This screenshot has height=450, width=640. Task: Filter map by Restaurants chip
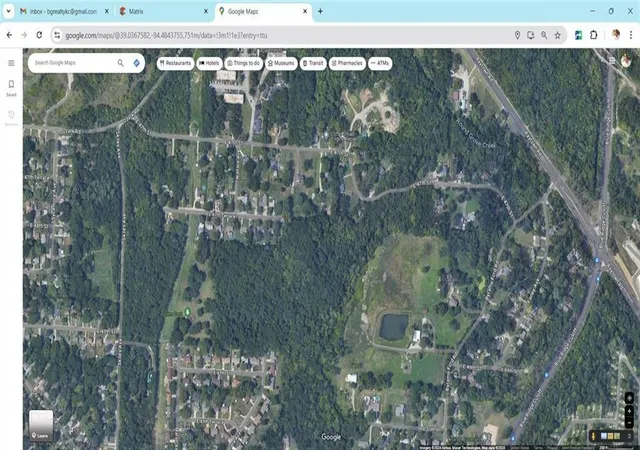[x=176, y=63]
